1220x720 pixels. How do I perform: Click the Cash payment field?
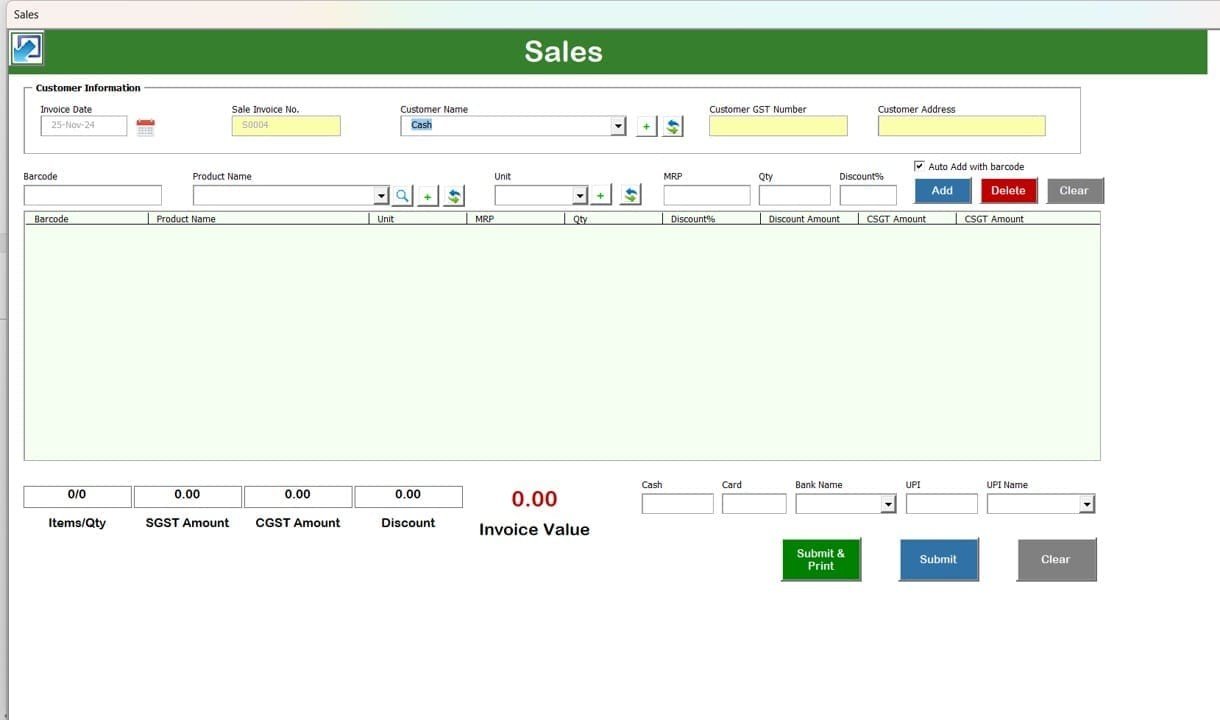point(678,504)
